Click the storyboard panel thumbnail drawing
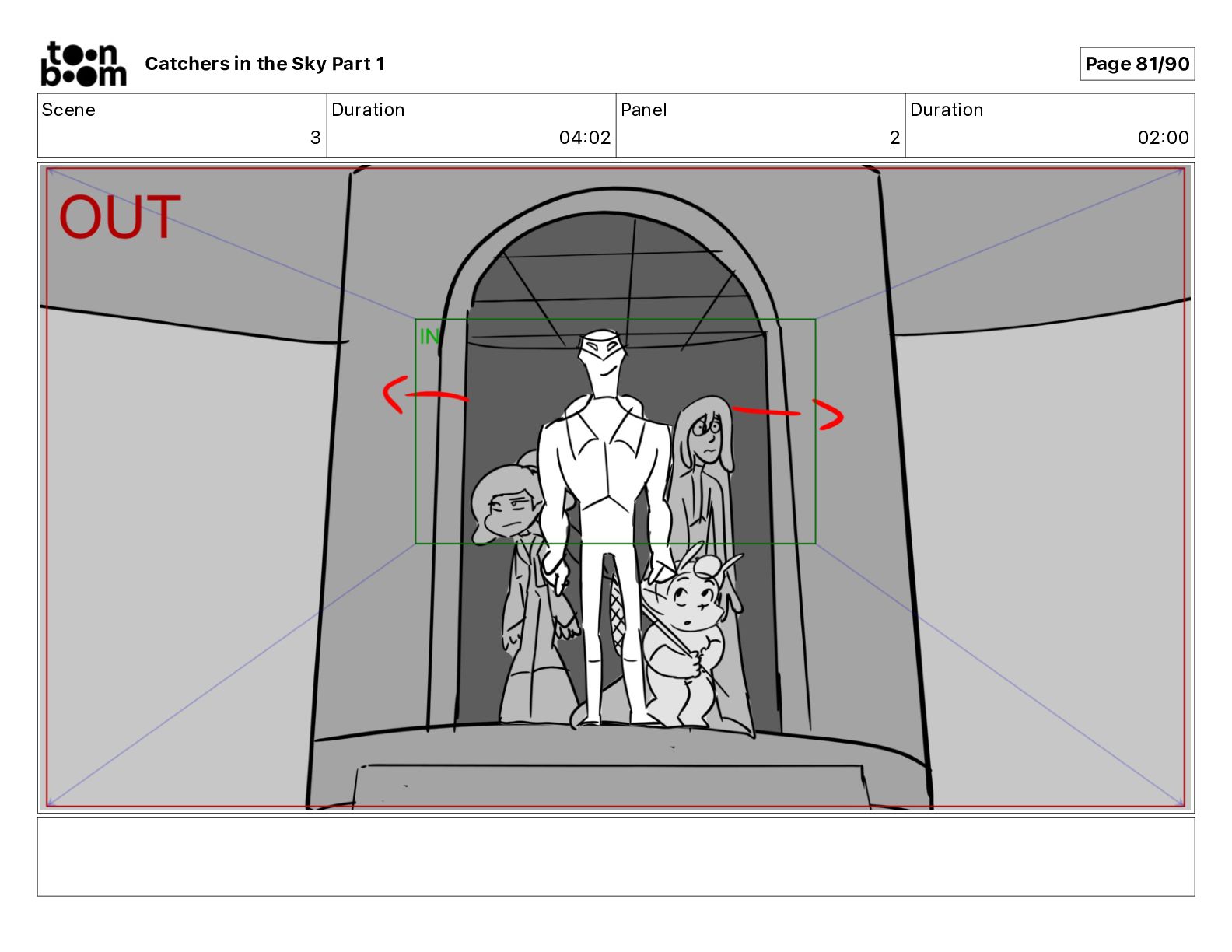 click(x=615, y=488)
